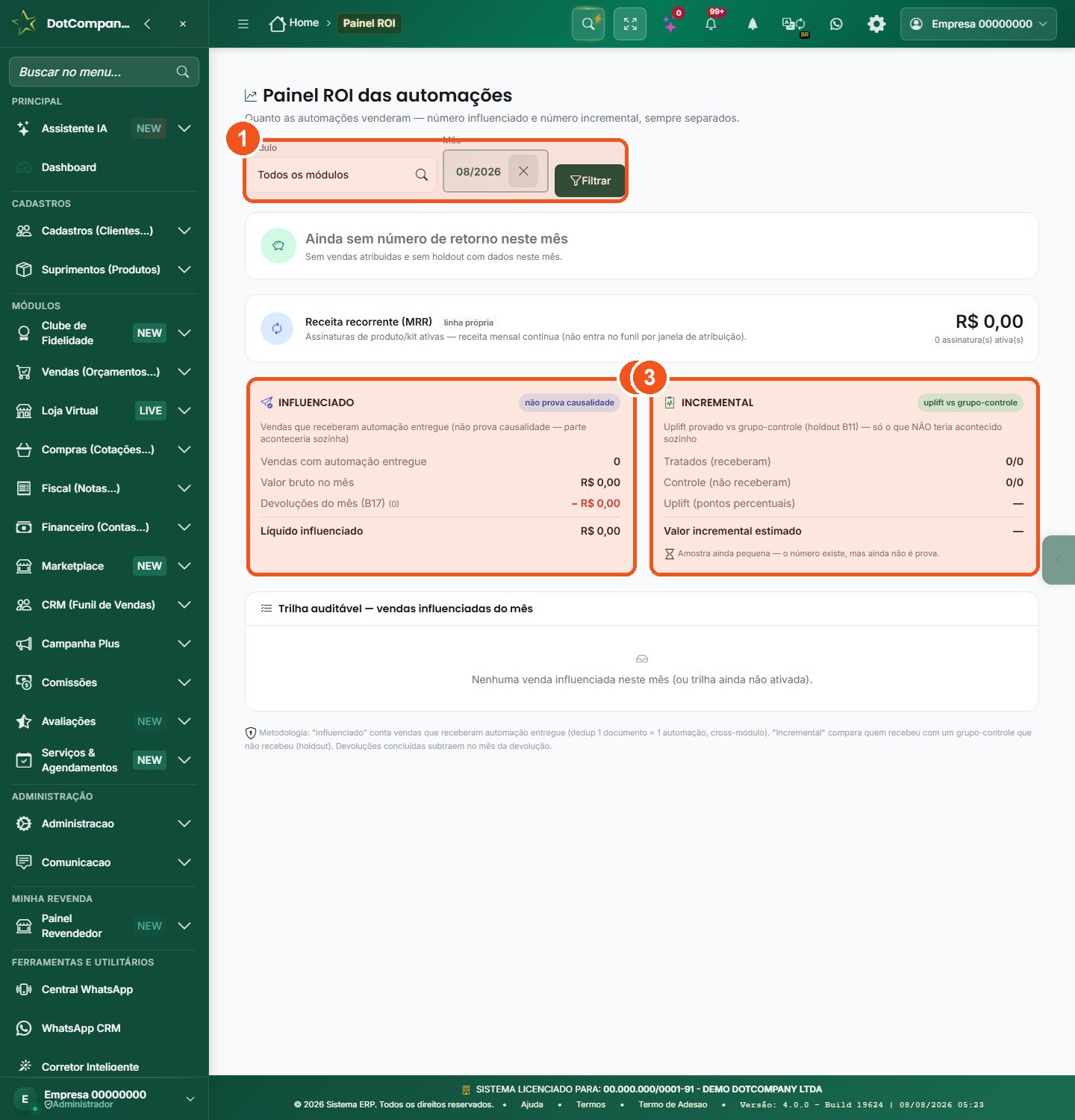Open the search icon in top toolbar
Image resolution: width=1075 pixels, height=1120 pixels.
[x=588, y=24]
